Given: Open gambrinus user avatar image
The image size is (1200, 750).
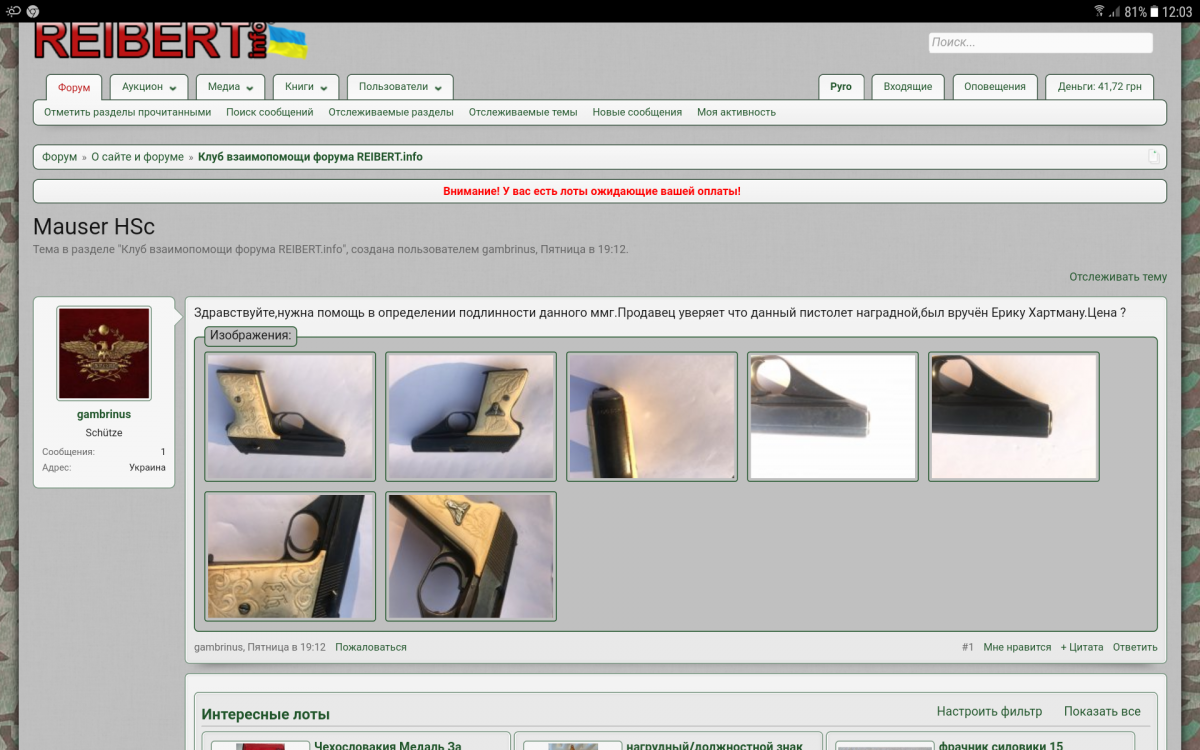Looking at the screenshot, I should [104, 354].
